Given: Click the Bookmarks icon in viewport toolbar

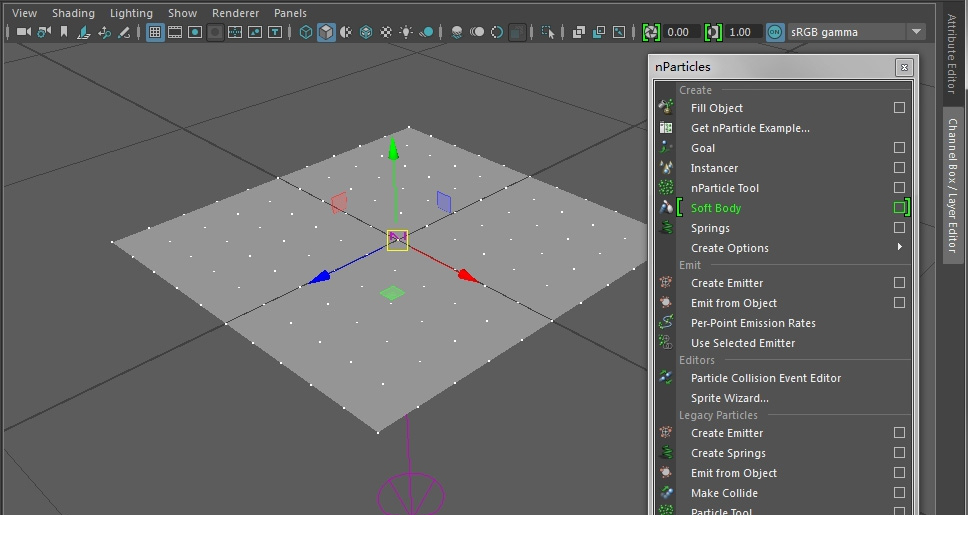Looking at the screenshot, I should click(x=64, y=32).
